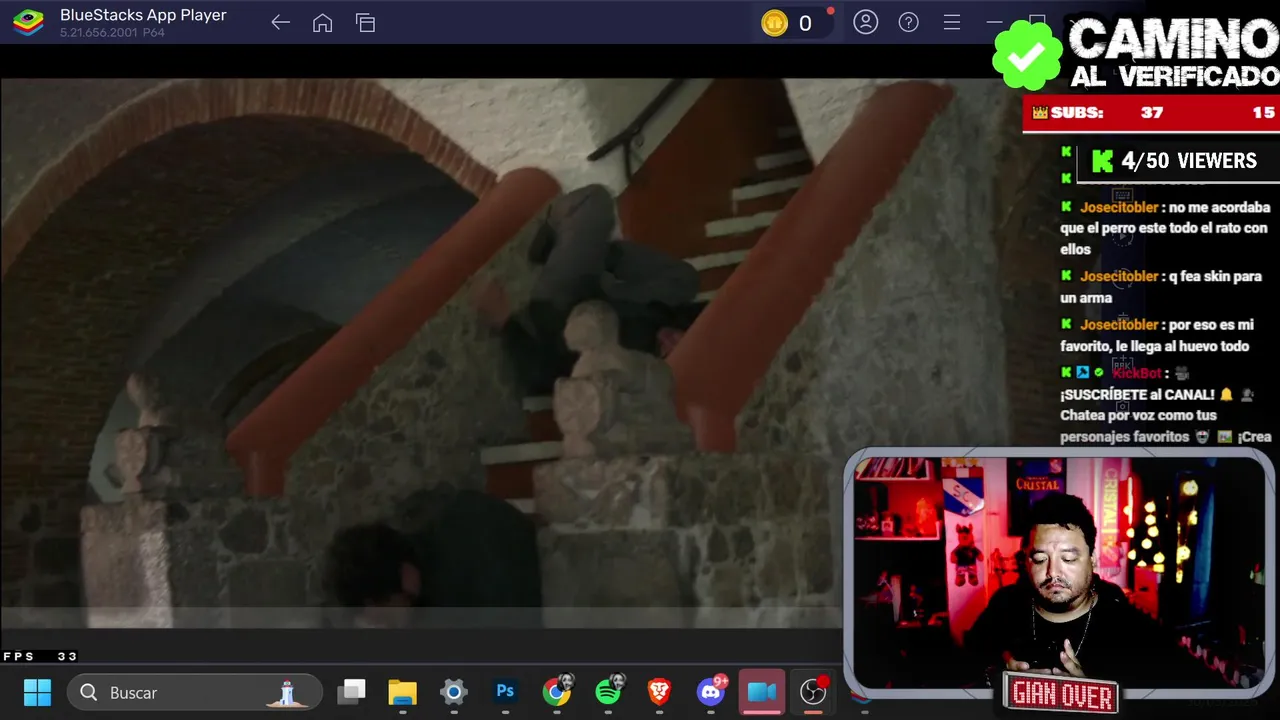Open the BlueStacks help question mark
This screenshot has width=1280, height=720.
pyautogui.click(x=908, y=22)
